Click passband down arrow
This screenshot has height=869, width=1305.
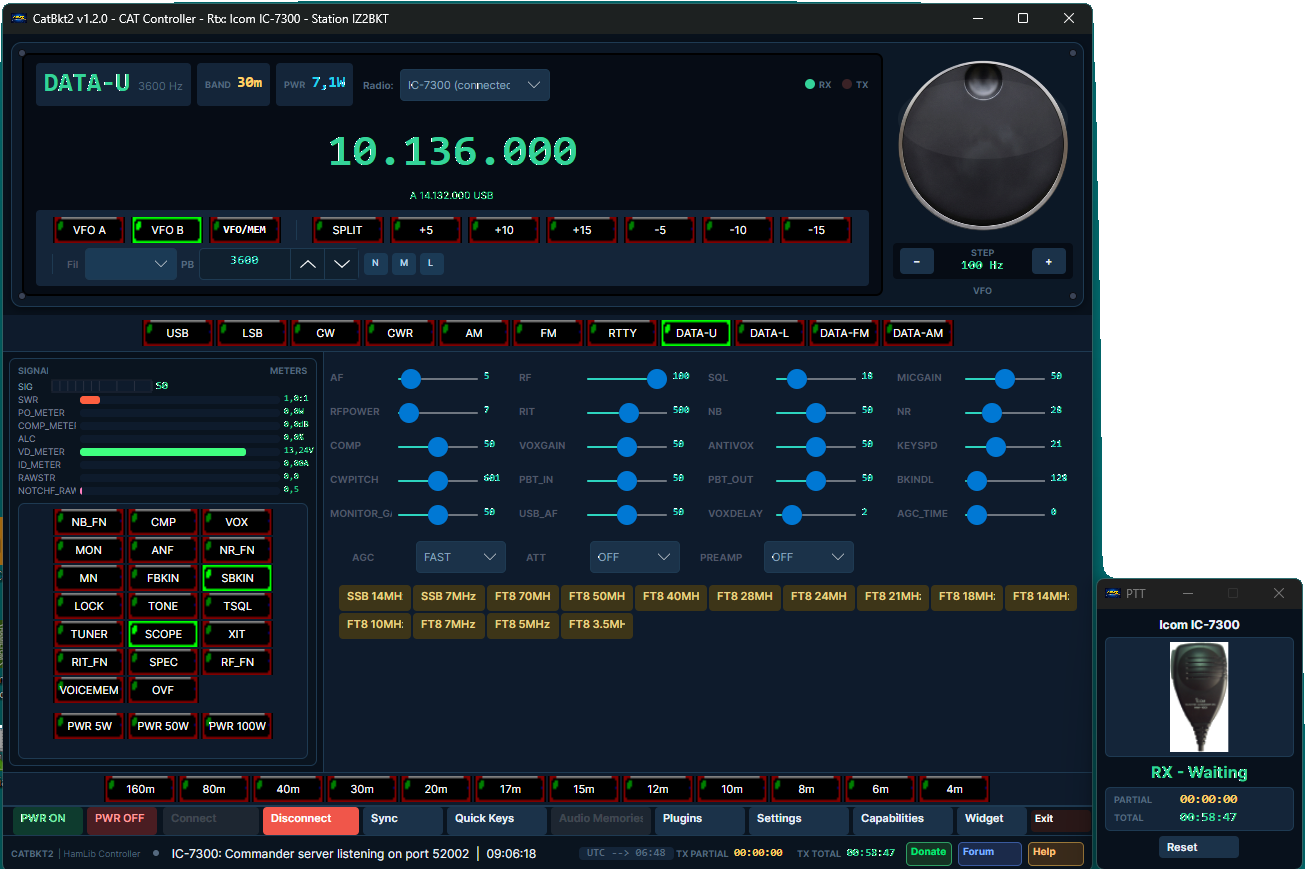coord(342,264)
